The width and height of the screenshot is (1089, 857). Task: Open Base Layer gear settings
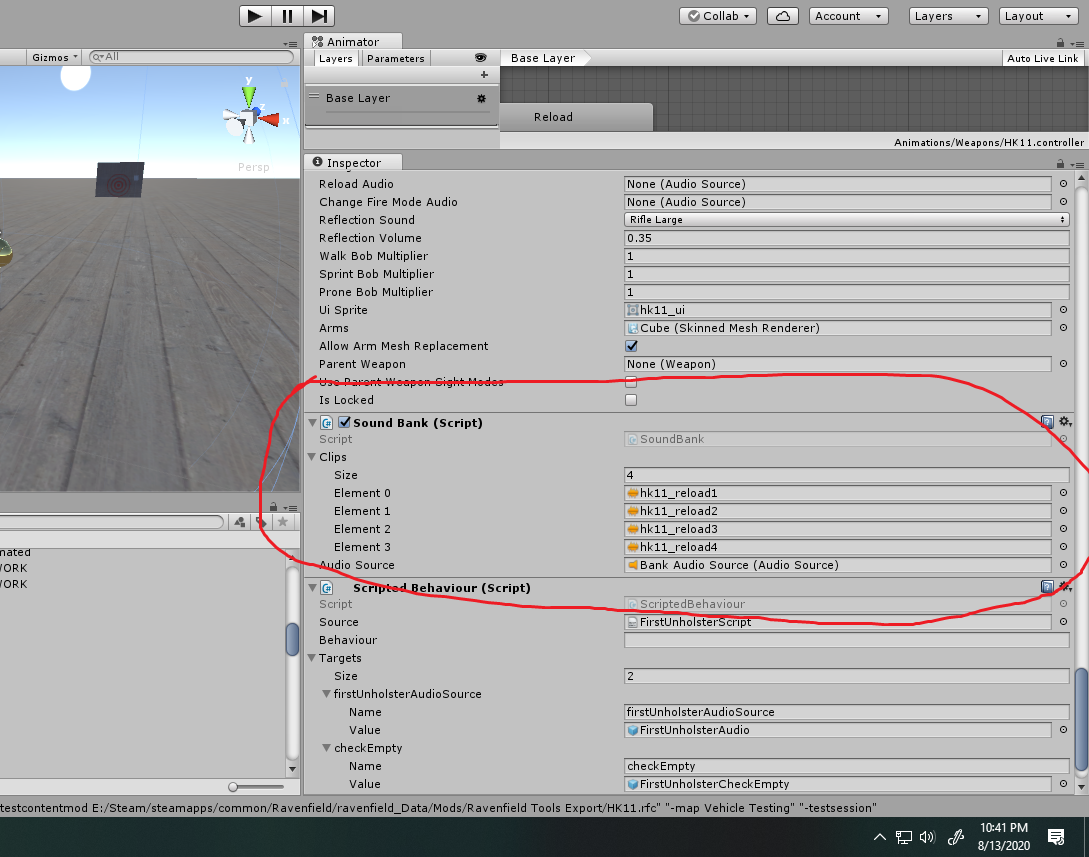481,99
